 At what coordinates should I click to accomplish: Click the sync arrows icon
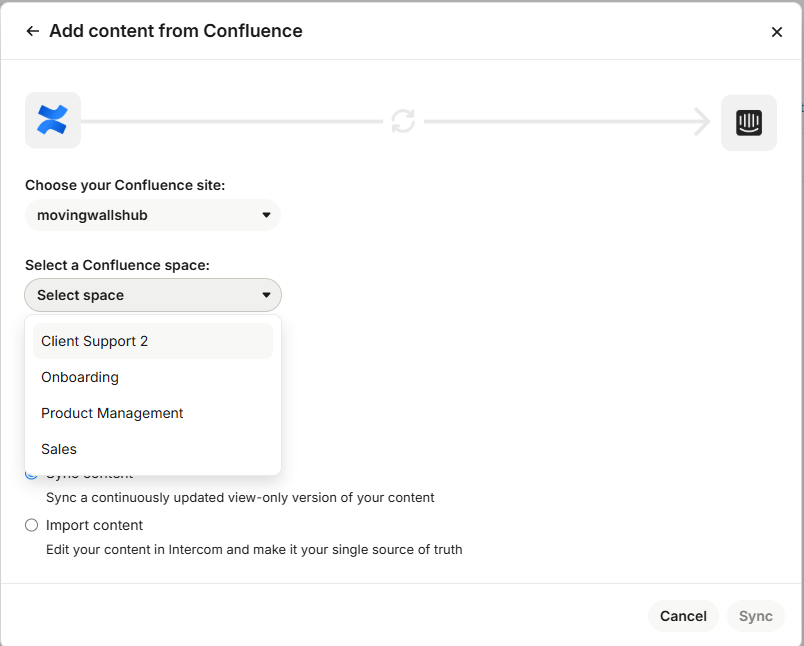403,122
